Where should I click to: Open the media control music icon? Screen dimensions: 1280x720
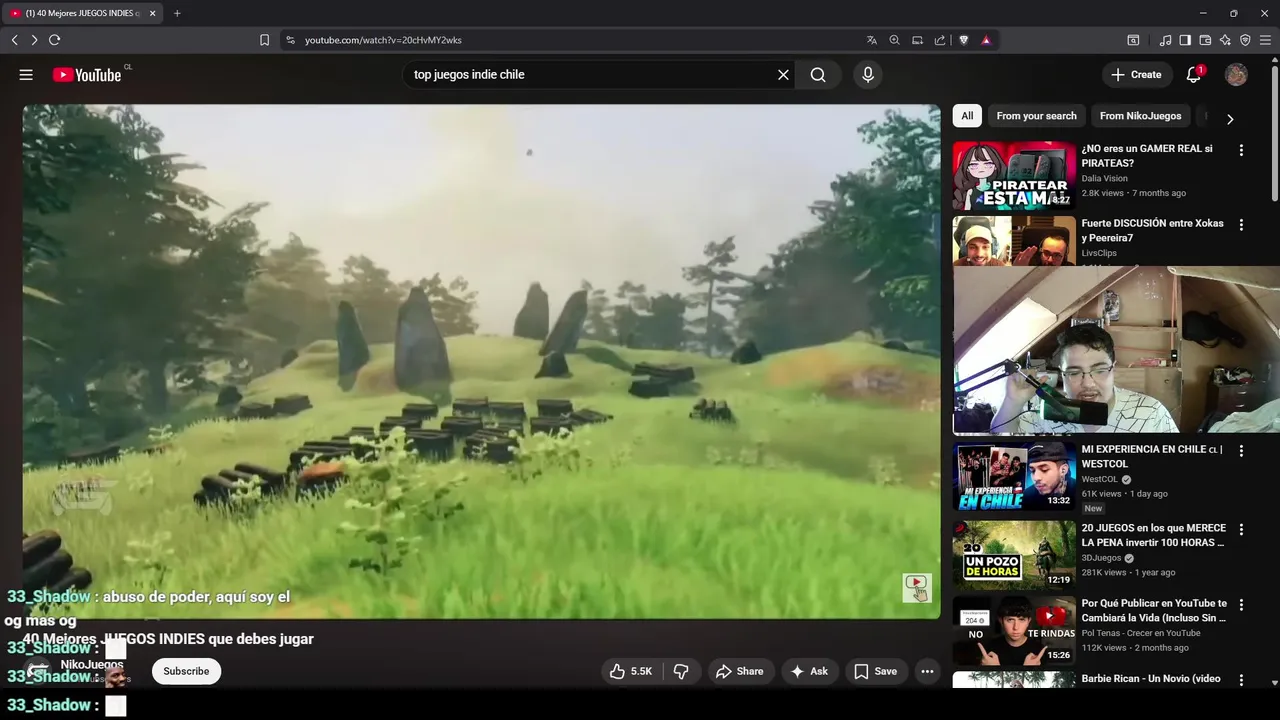tap(1166, 40)
